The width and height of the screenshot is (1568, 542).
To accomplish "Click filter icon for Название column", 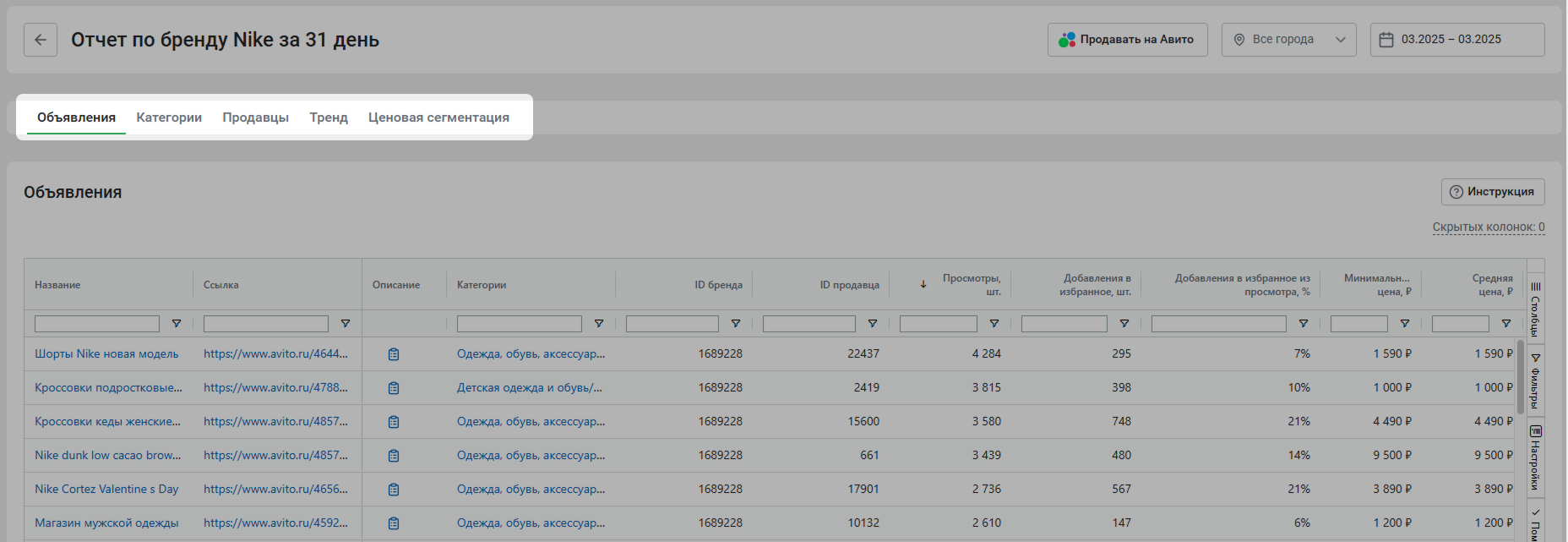I will pyautogui.click(x=177, y=324).
